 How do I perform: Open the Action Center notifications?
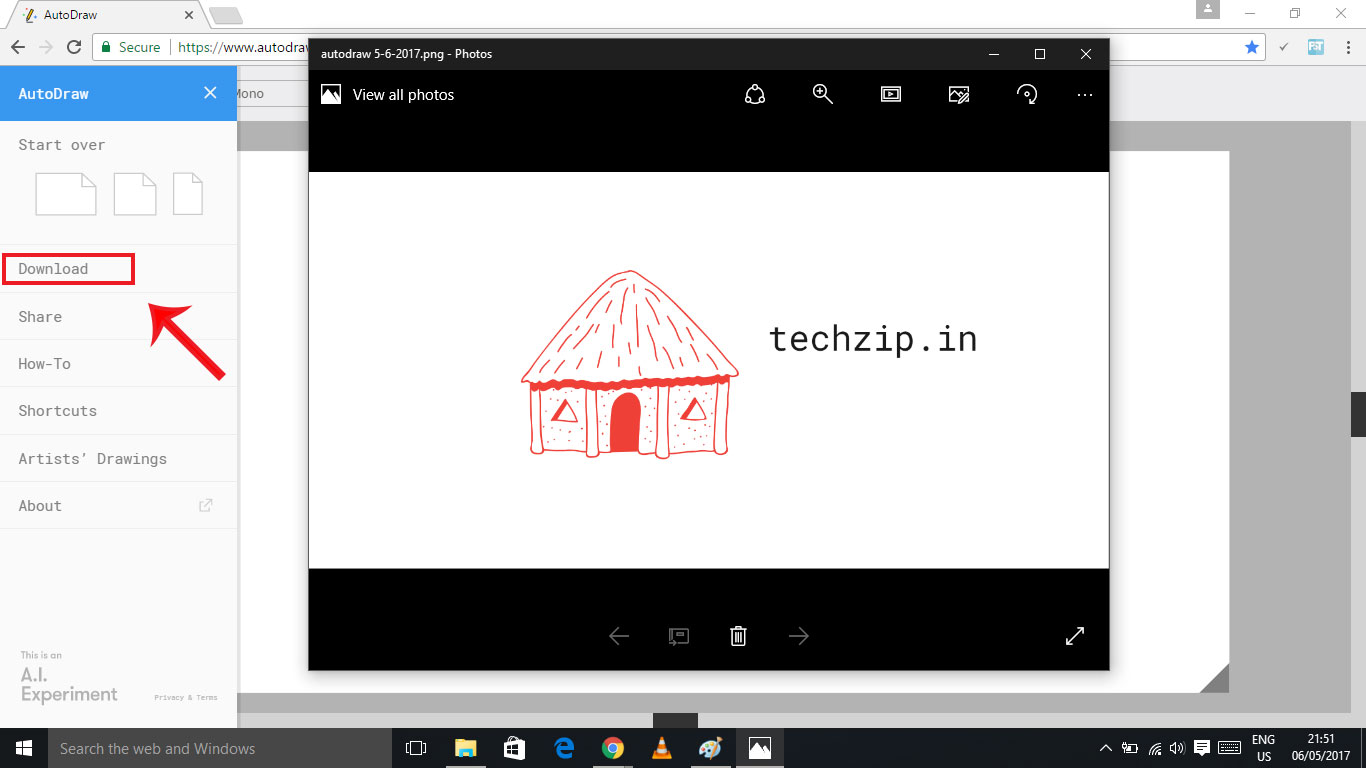1202,748
